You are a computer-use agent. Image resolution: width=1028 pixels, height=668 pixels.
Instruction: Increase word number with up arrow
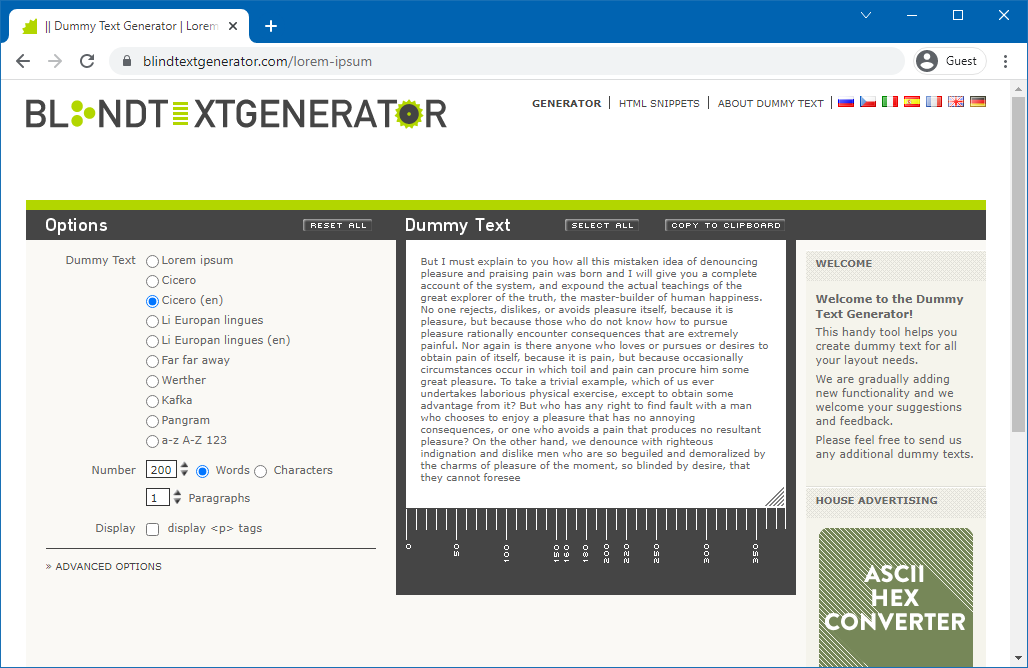[184, 466]
